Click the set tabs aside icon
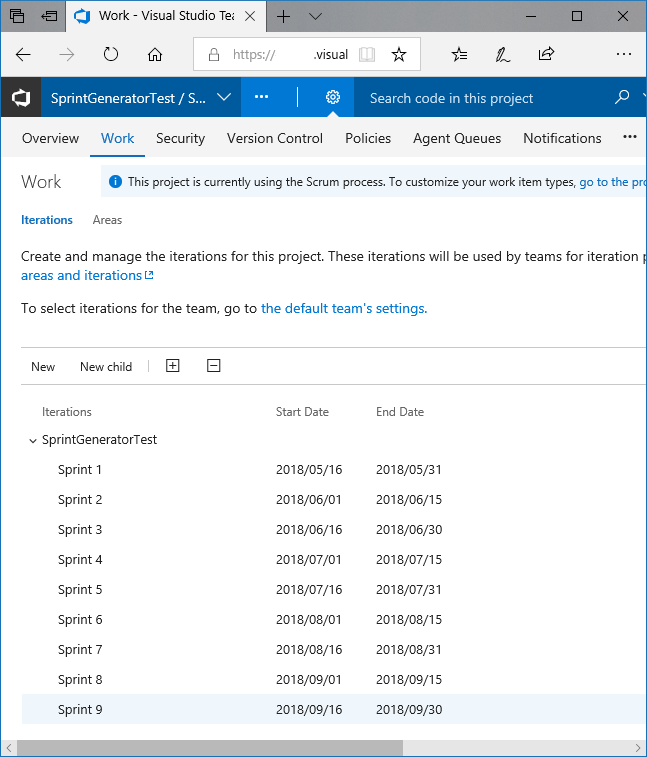 pos(49,16)
